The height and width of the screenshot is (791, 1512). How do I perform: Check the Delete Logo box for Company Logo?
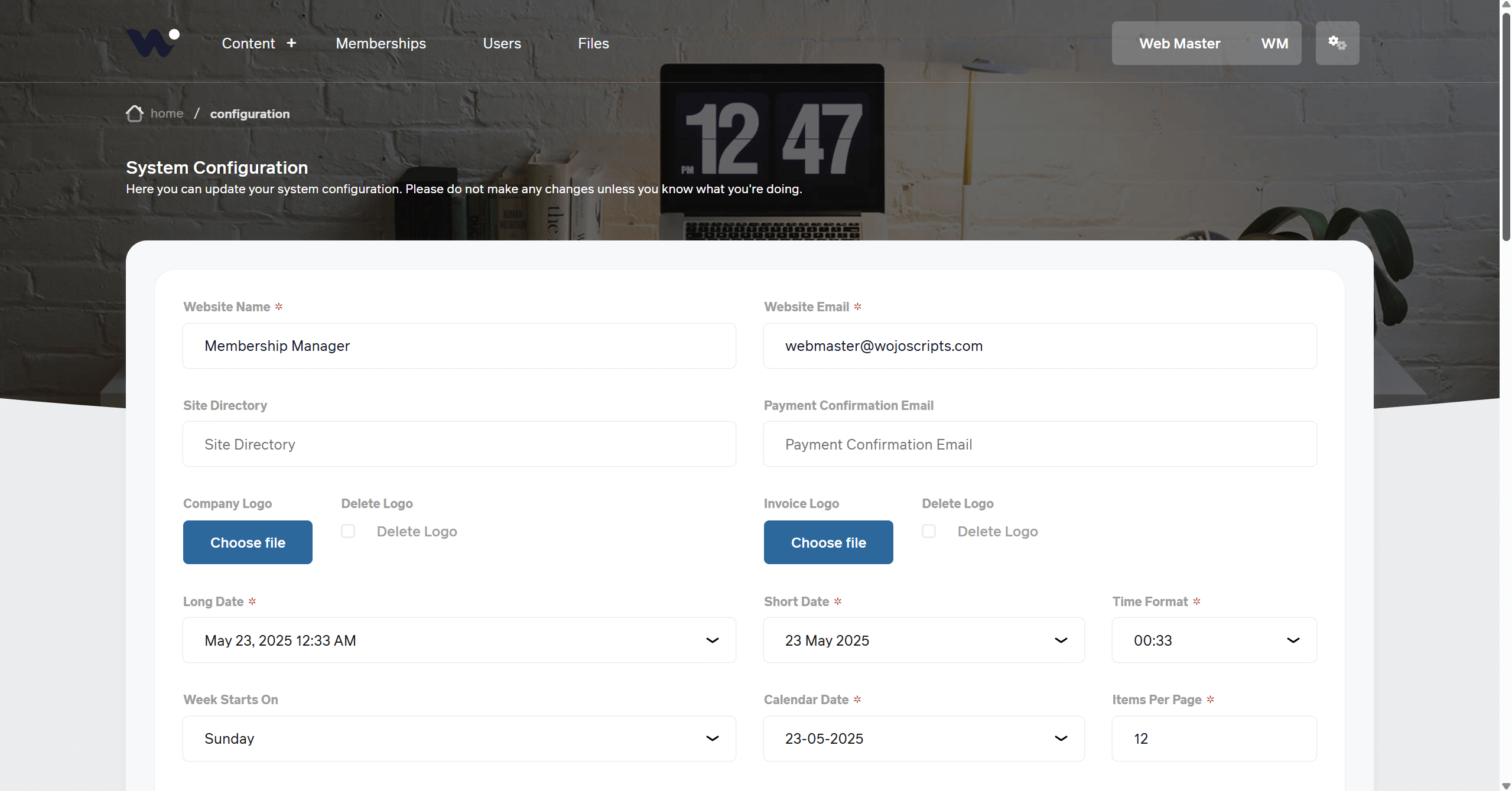348,531
